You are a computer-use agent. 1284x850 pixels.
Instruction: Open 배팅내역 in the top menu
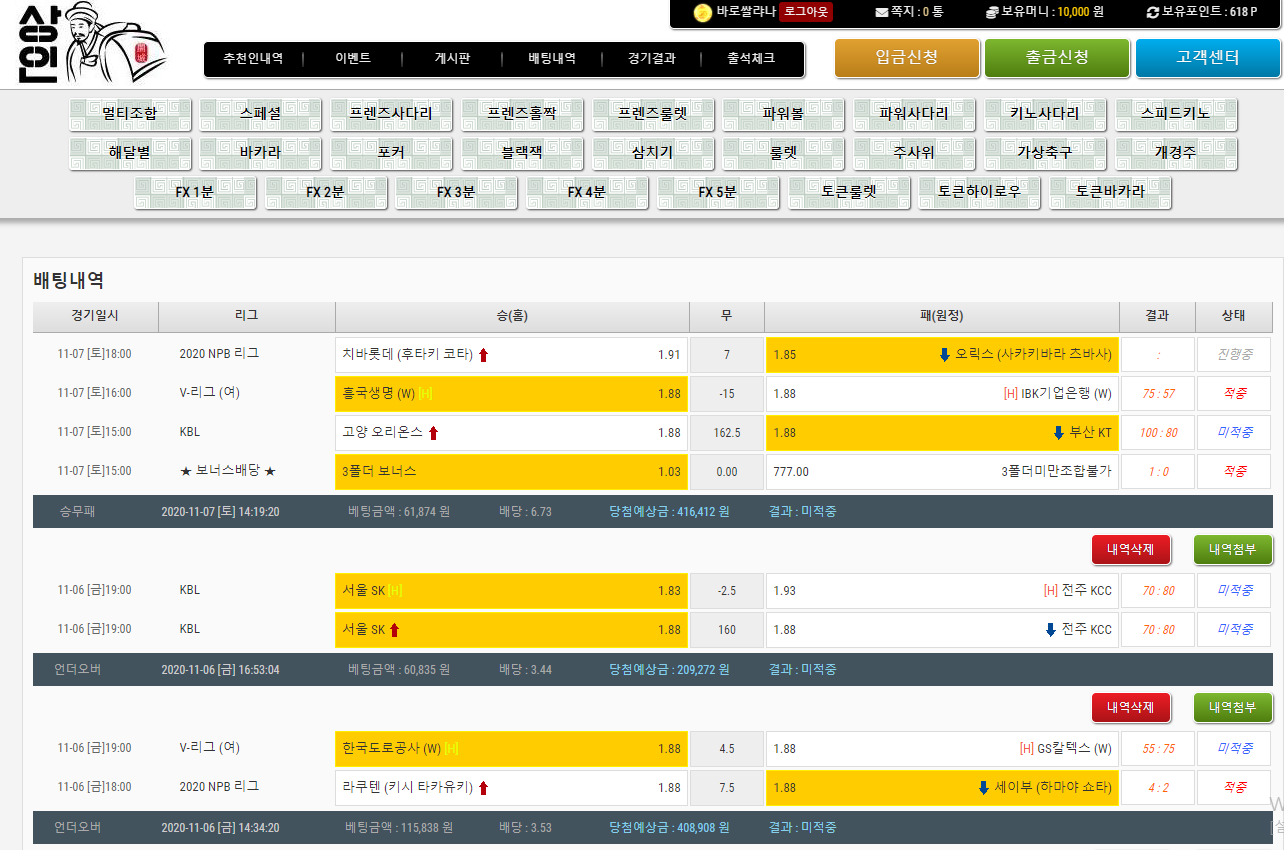click(552, 59)
